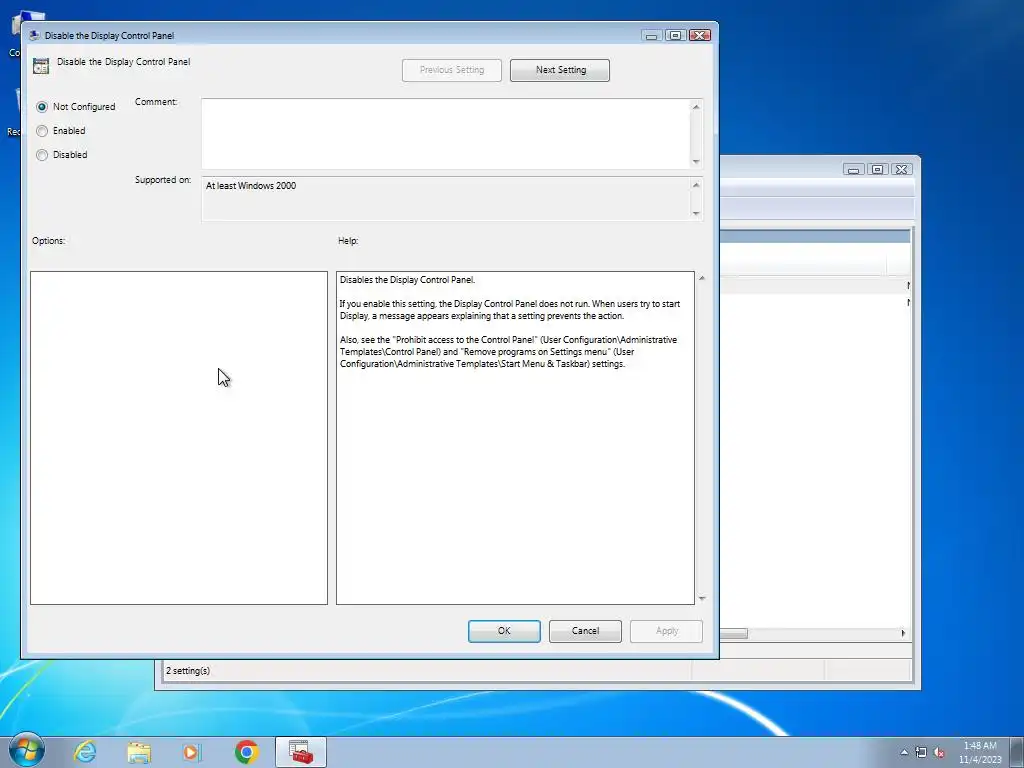Click the muted volume tray icon
Viewport: 1024px width, 768px height.
[939, 752]
